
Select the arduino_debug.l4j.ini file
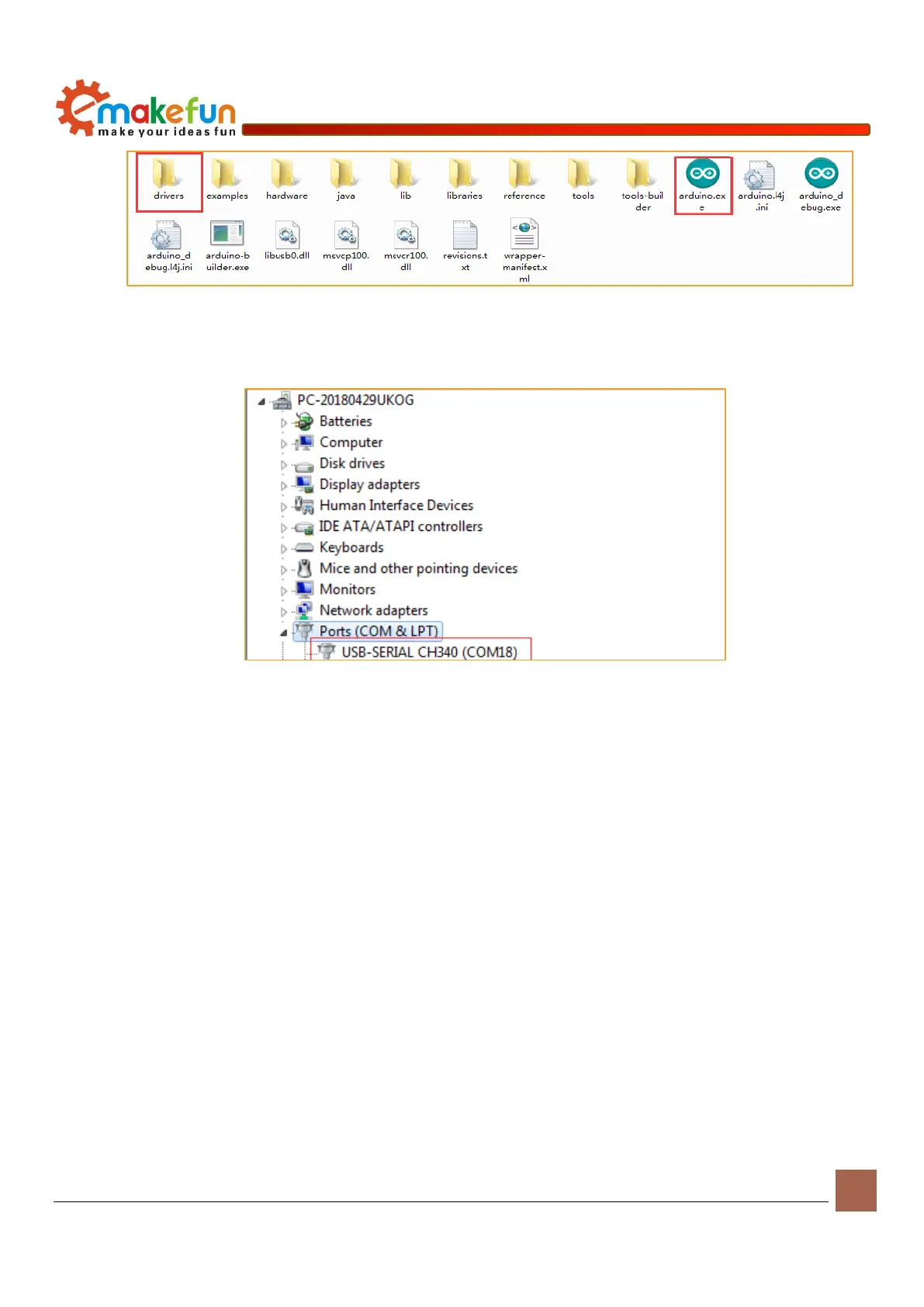(x=168, y=246)
